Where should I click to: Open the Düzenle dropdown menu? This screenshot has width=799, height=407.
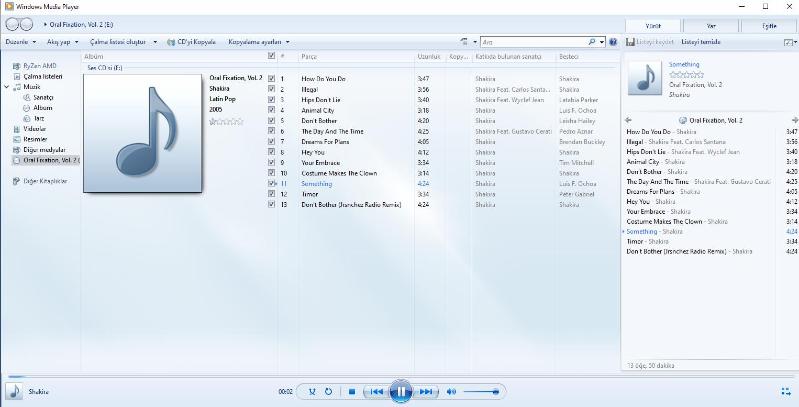tap(21, 42)
